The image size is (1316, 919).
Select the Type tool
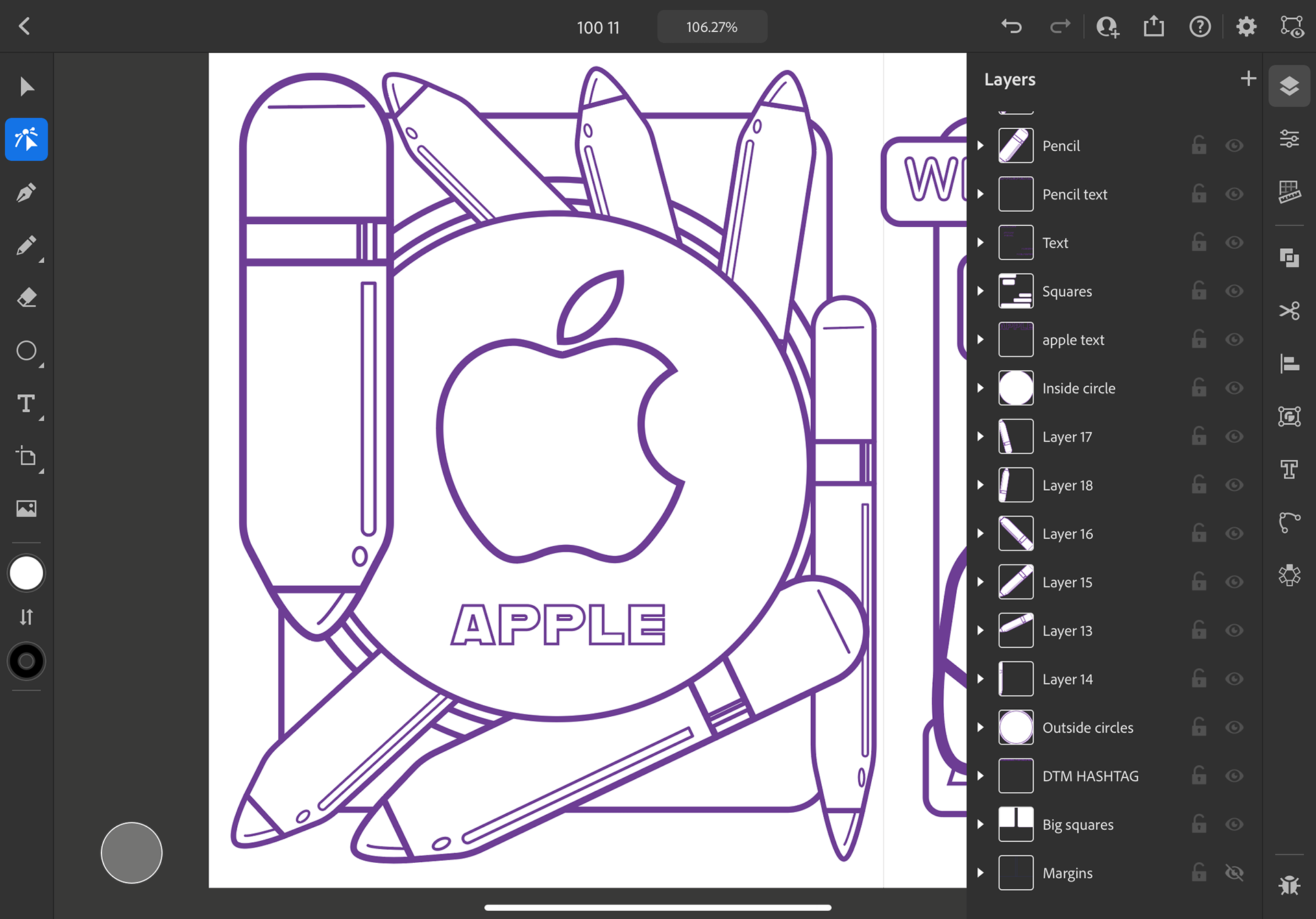(x=27, y=404)
